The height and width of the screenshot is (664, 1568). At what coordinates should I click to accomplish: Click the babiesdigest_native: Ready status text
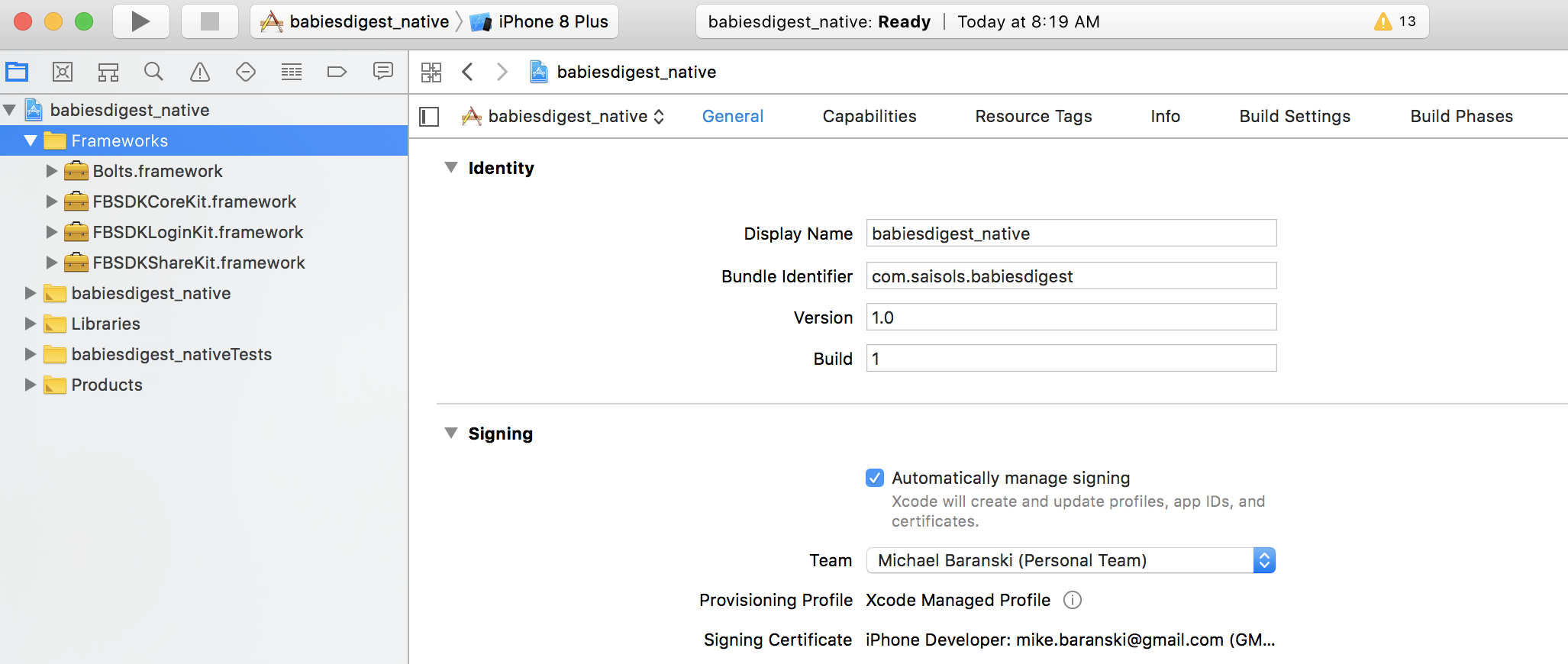(819, 21)
